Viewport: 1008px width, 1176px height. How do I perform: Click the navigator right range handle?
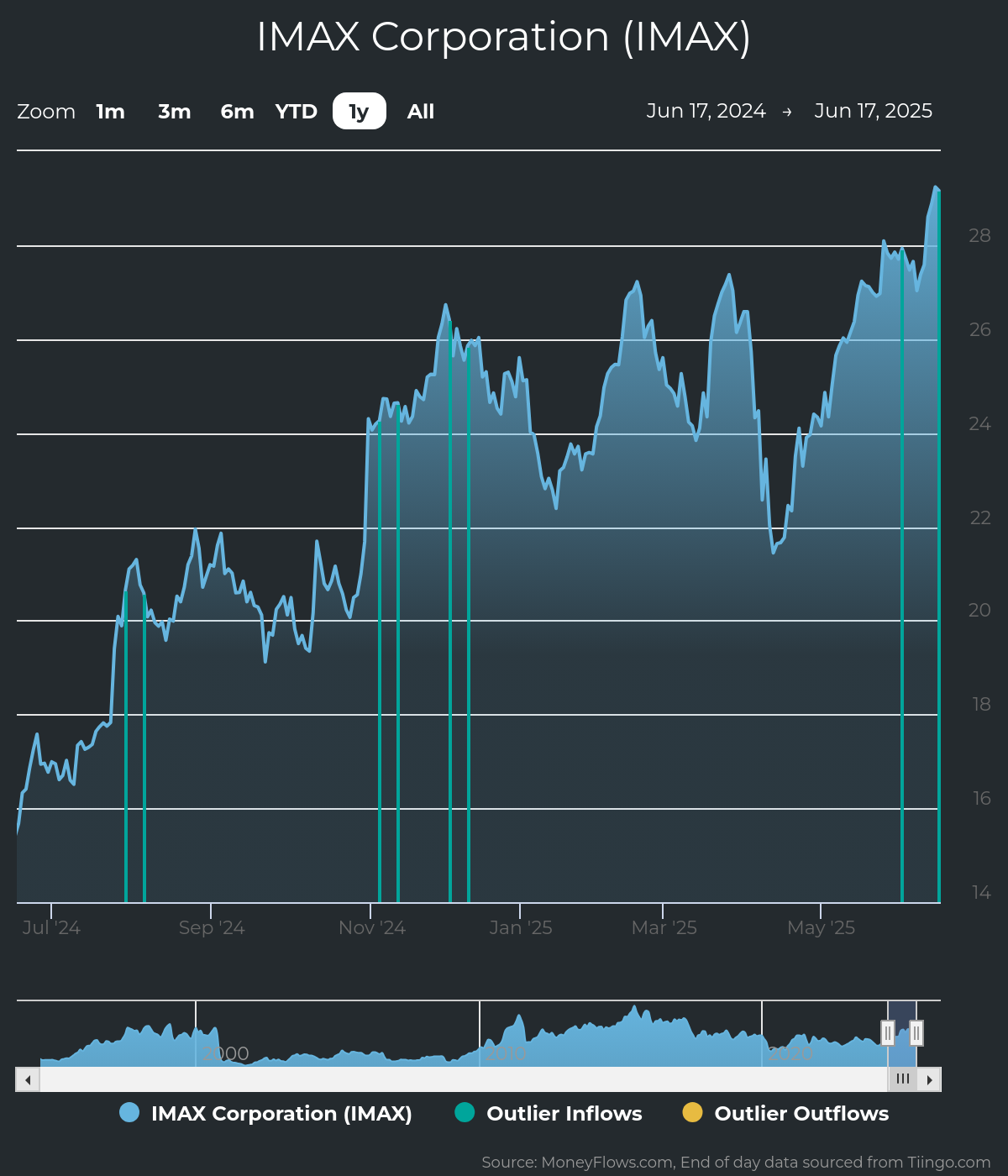916,1032
